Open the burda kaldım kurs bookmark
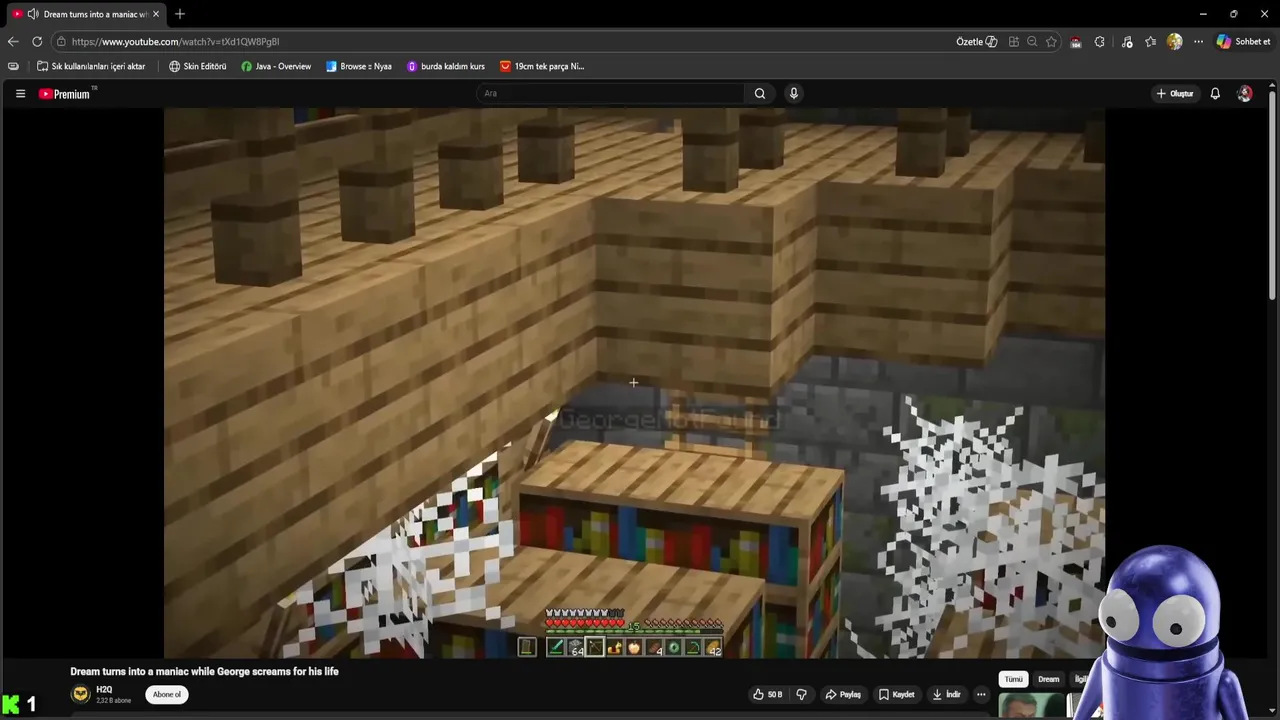Image resolution: width=1280 pixels, height=720 pixels. (446, 66)
